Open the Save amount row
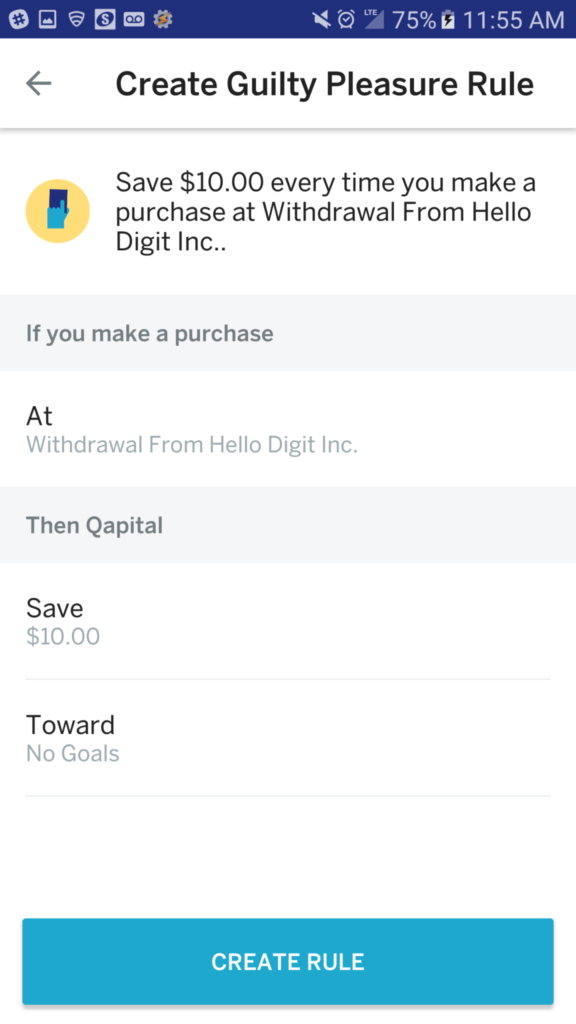This screenshot has width=576, height=1024. [288, 620]
